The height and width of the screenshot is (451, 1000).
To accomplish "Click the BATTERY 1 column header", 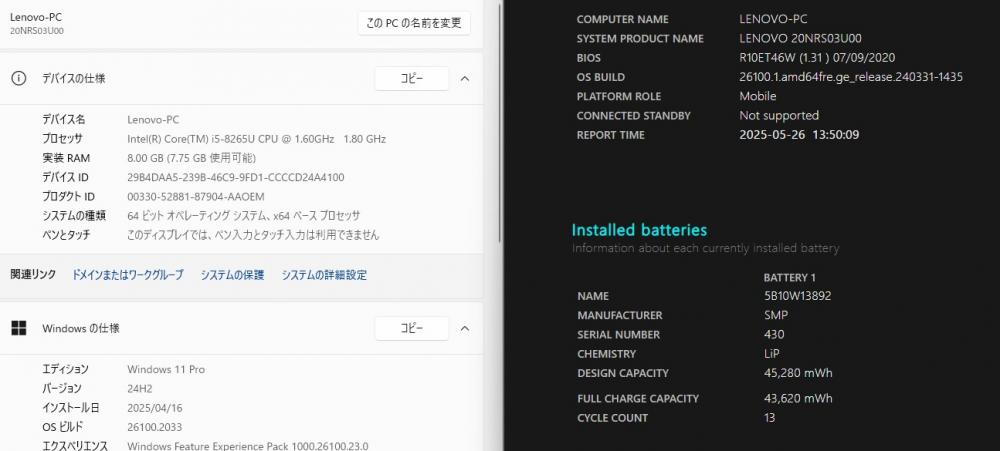I will tap(790, 277).
